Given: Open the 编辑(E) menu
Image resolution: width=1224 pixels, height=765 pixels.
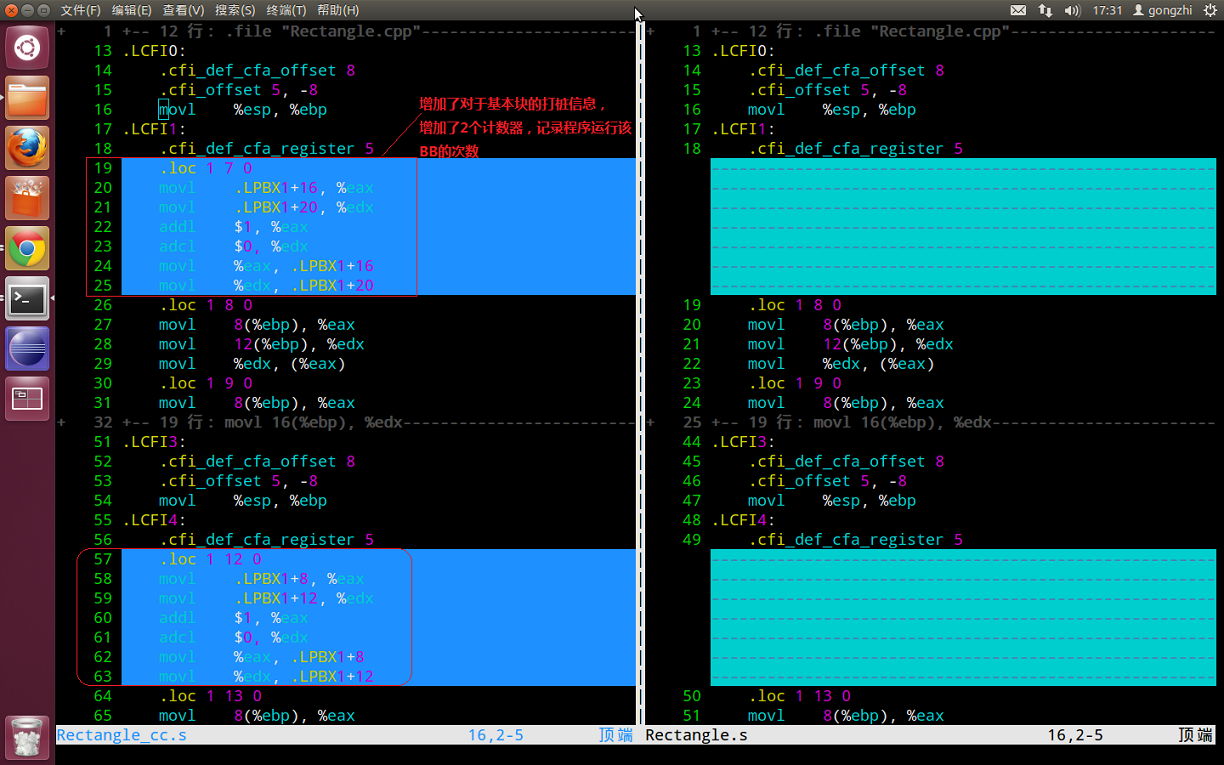Looking at the screenshot, I should click(x=132, y=10).
